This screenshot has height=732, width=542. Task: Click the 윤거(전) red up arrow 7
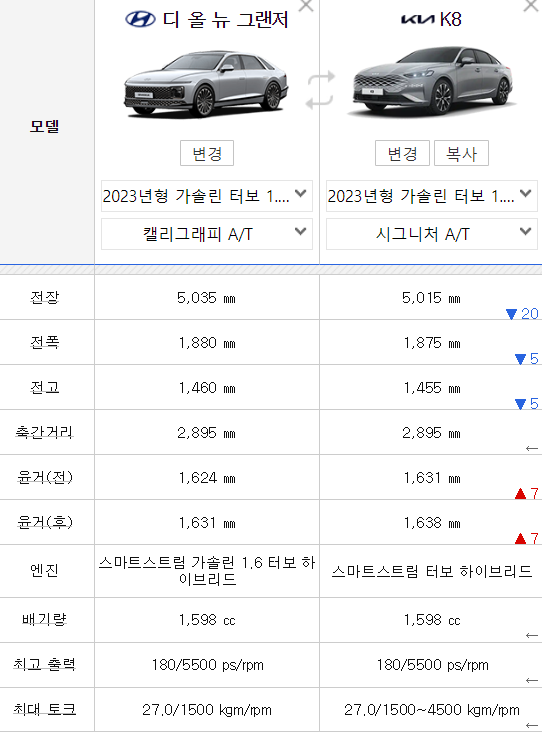(x=527, y=493)
